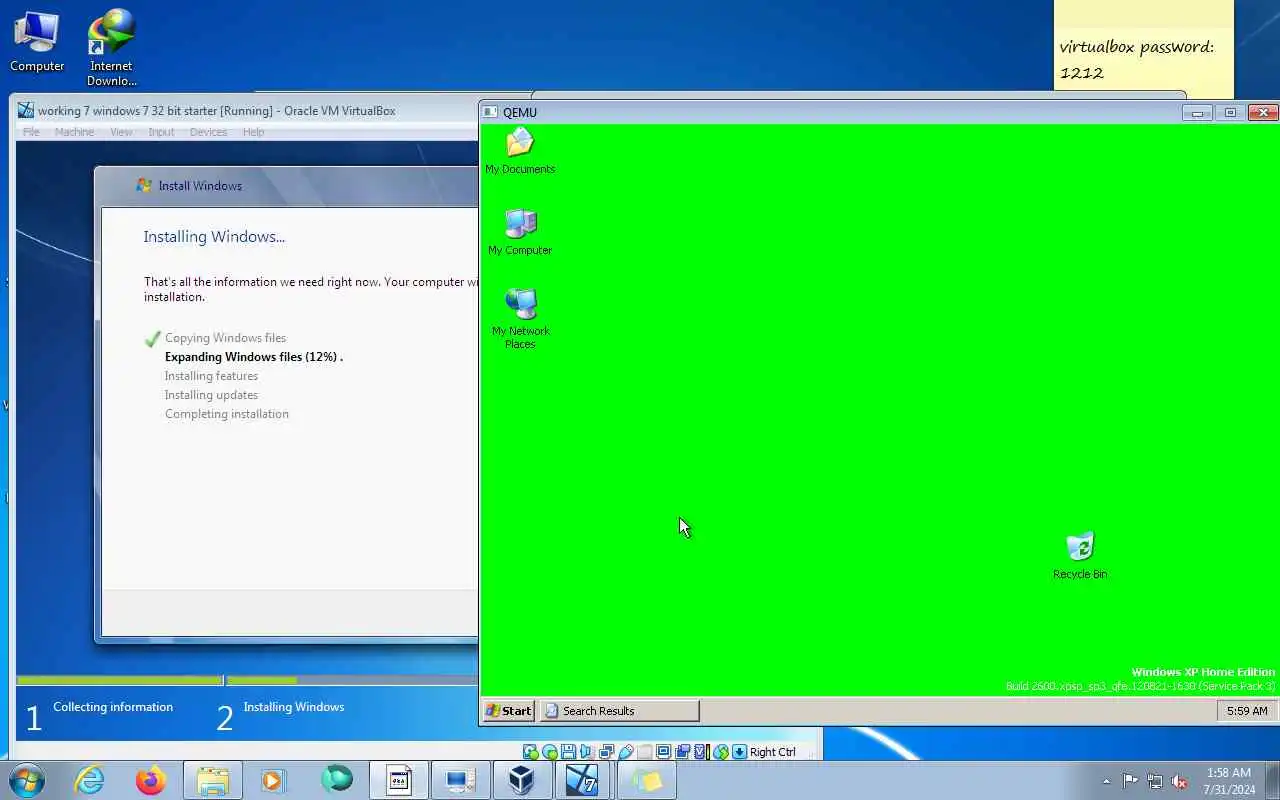The height and width of the screenshot is (800, 1280).
Task: Click VirtualBox keyboard capture arrow icon
Action: [739, 752]
